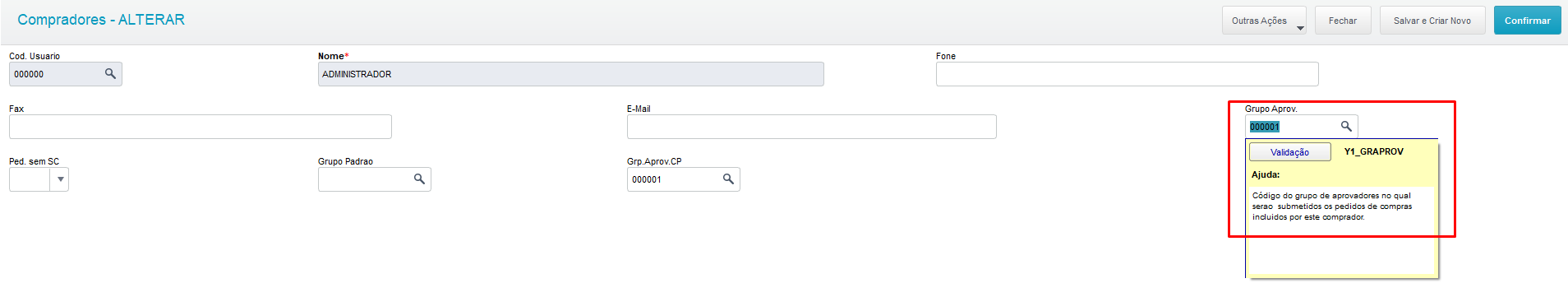Click the Grupo Padrao text field
The image size is (1568, 297).
point(365,179)
